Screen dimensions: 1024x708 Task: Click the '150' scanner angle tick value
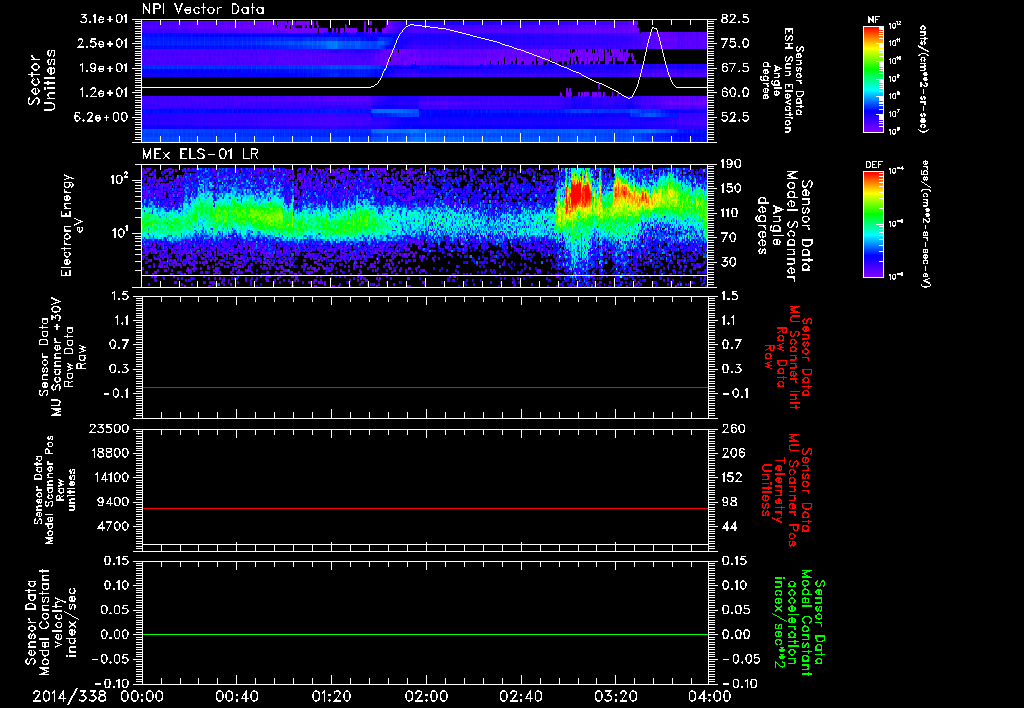click(732, 188)
